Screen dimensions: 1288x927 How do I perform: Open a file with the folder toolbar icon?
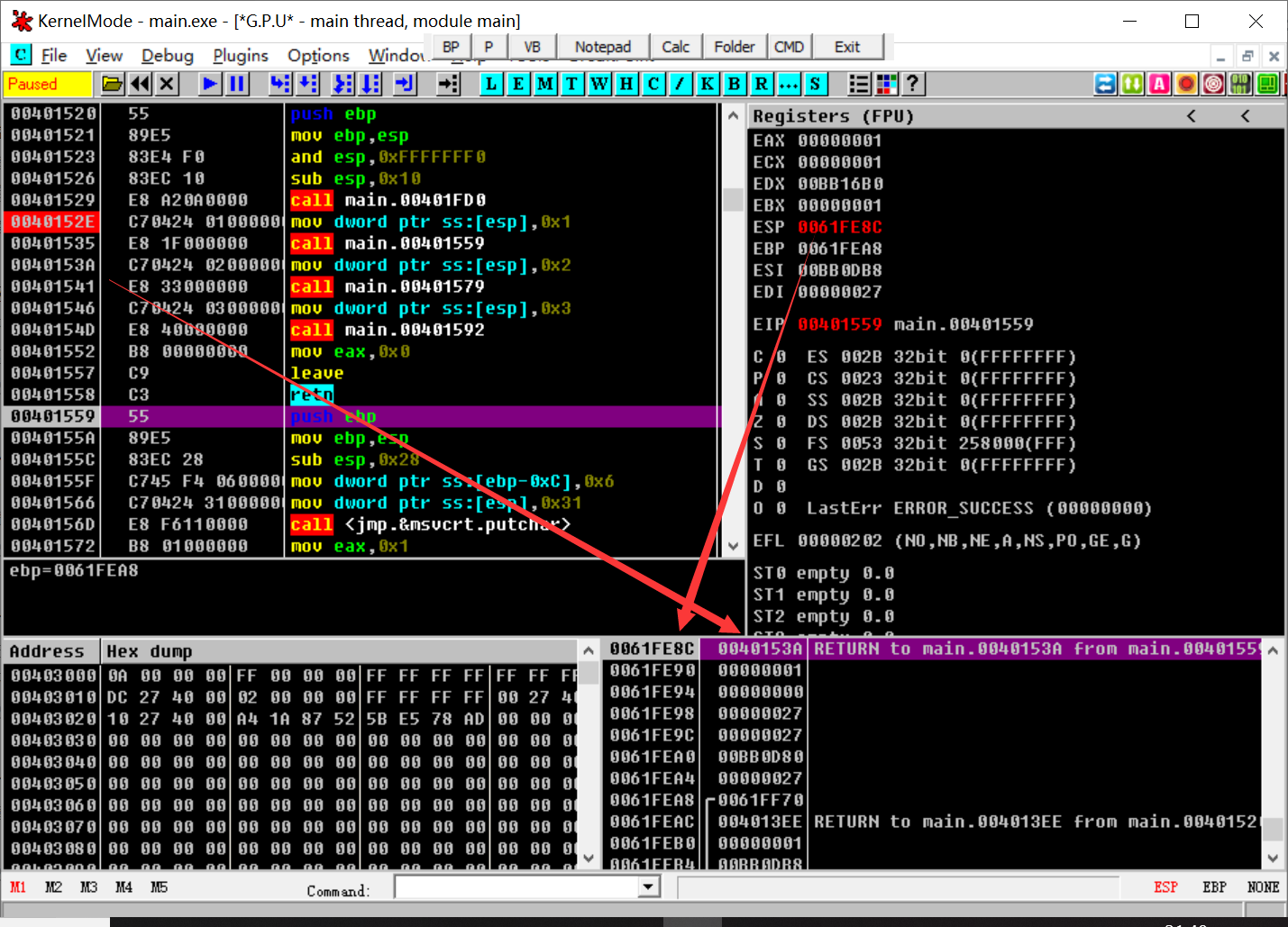[x=113, y=84]
